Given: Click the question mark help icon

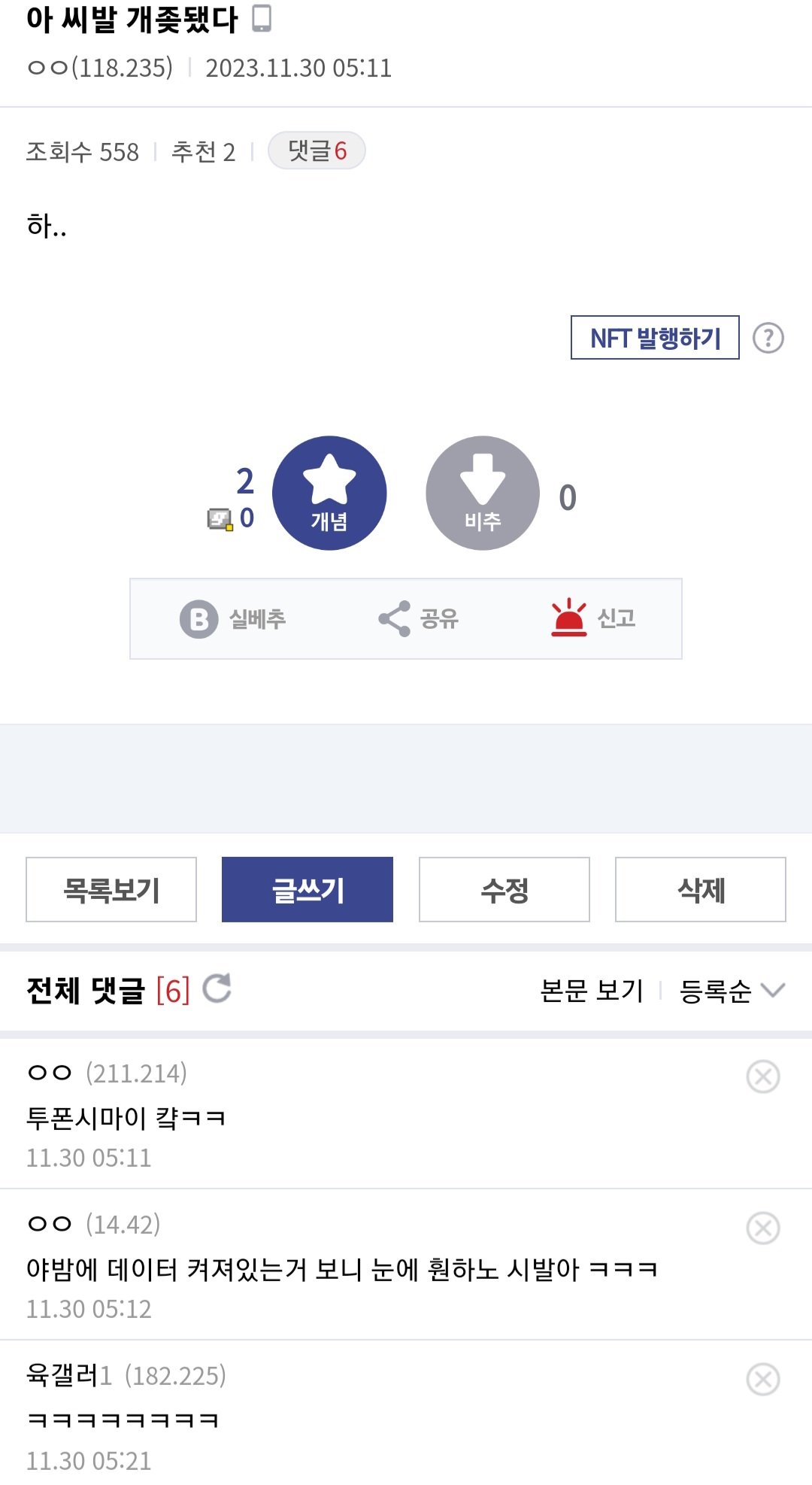Looking at the screenshot, I should 768,338.
